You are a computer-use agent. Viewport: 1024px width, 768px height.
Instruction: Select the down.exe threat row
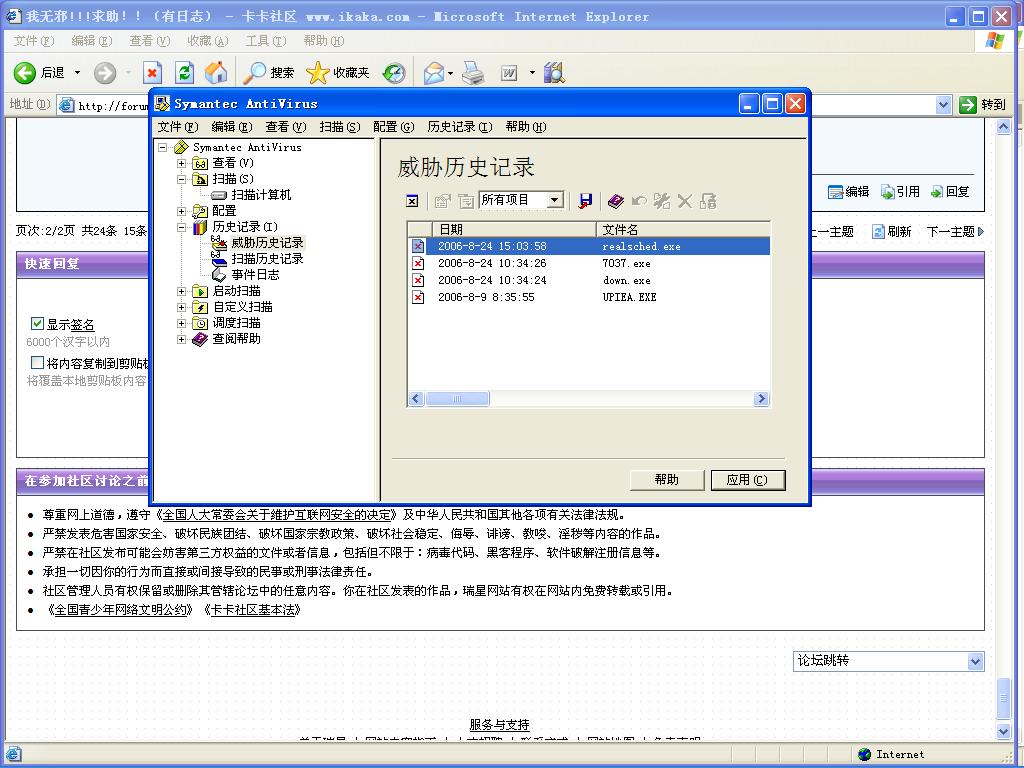(588, 280)
